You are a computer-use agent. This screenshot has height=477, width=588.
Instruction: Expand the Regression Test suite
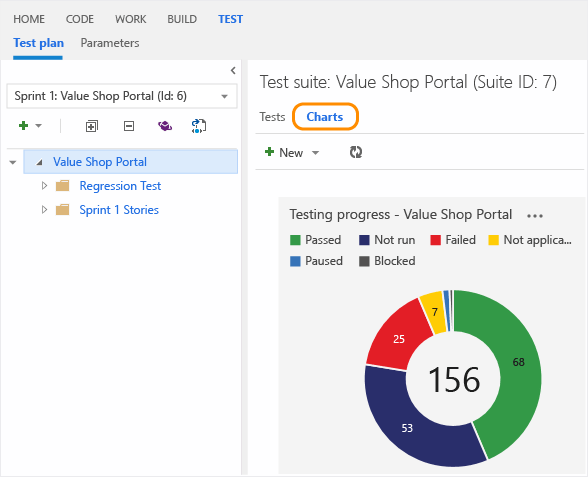[44, 186]
